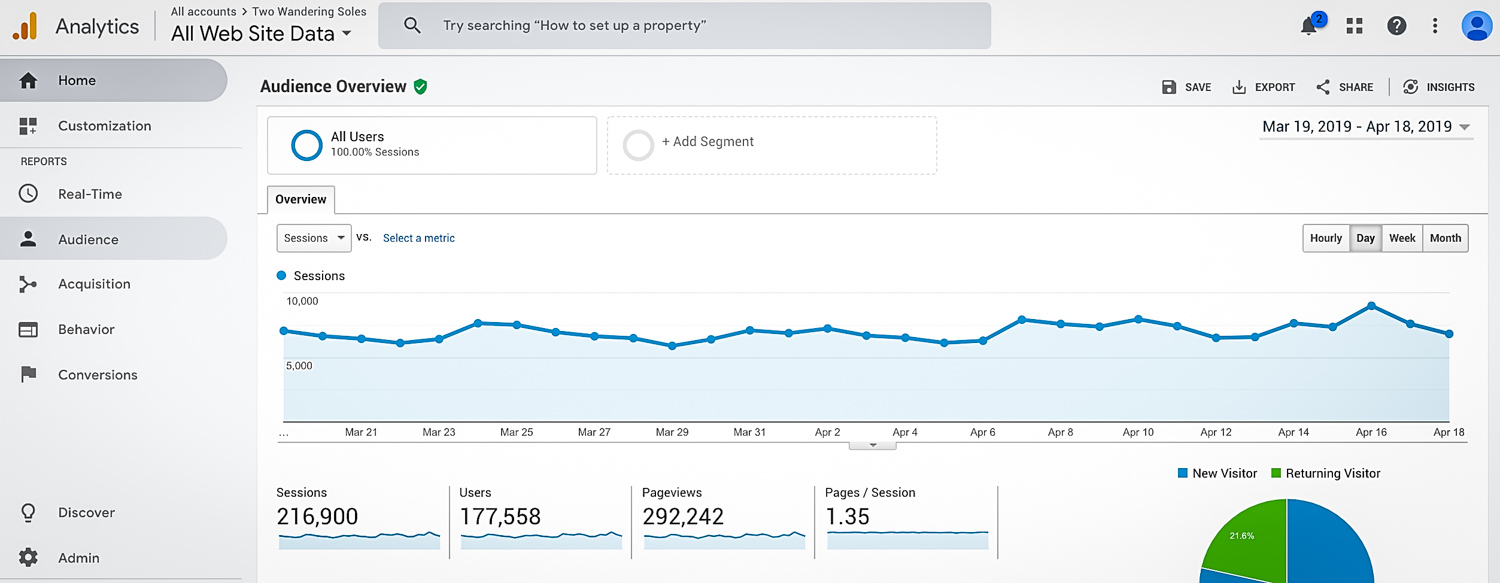Screen dimensions: 1500x583
Task: Open Admin settings label
Action: pos(79,558)
